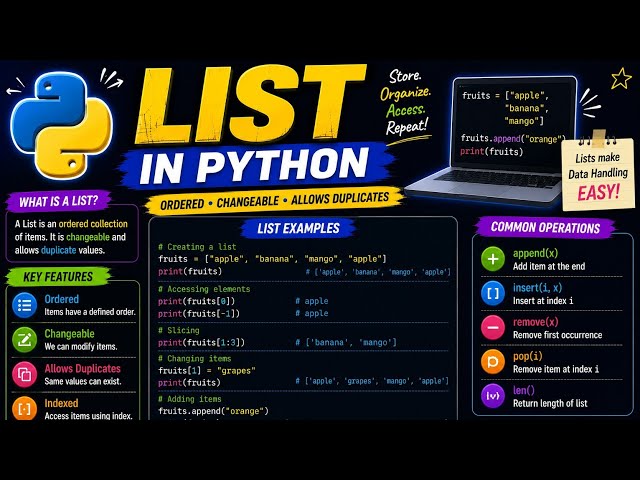The height and width of the screenshot is (480, 640).
Task: Click the purple icon beside len()
Action: [493, 396]
